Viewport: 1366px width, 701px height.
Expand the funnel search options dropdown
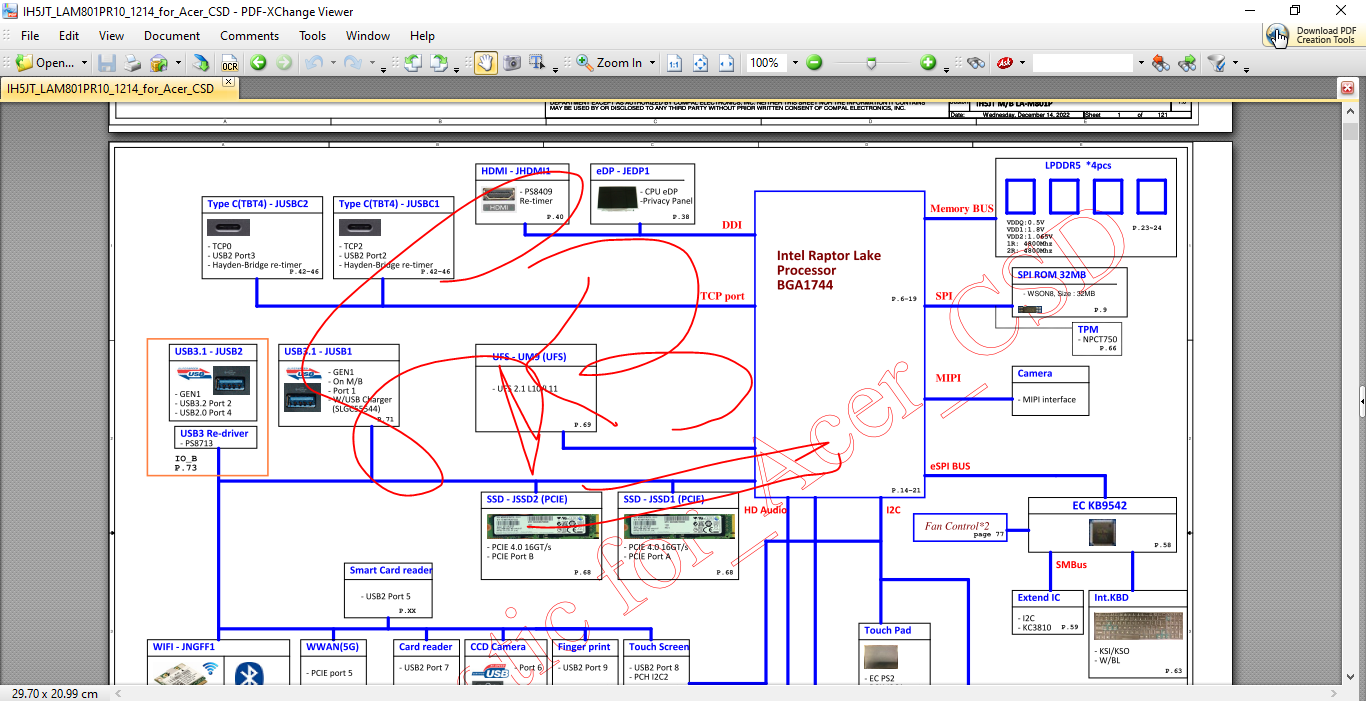pos(1235,62)
